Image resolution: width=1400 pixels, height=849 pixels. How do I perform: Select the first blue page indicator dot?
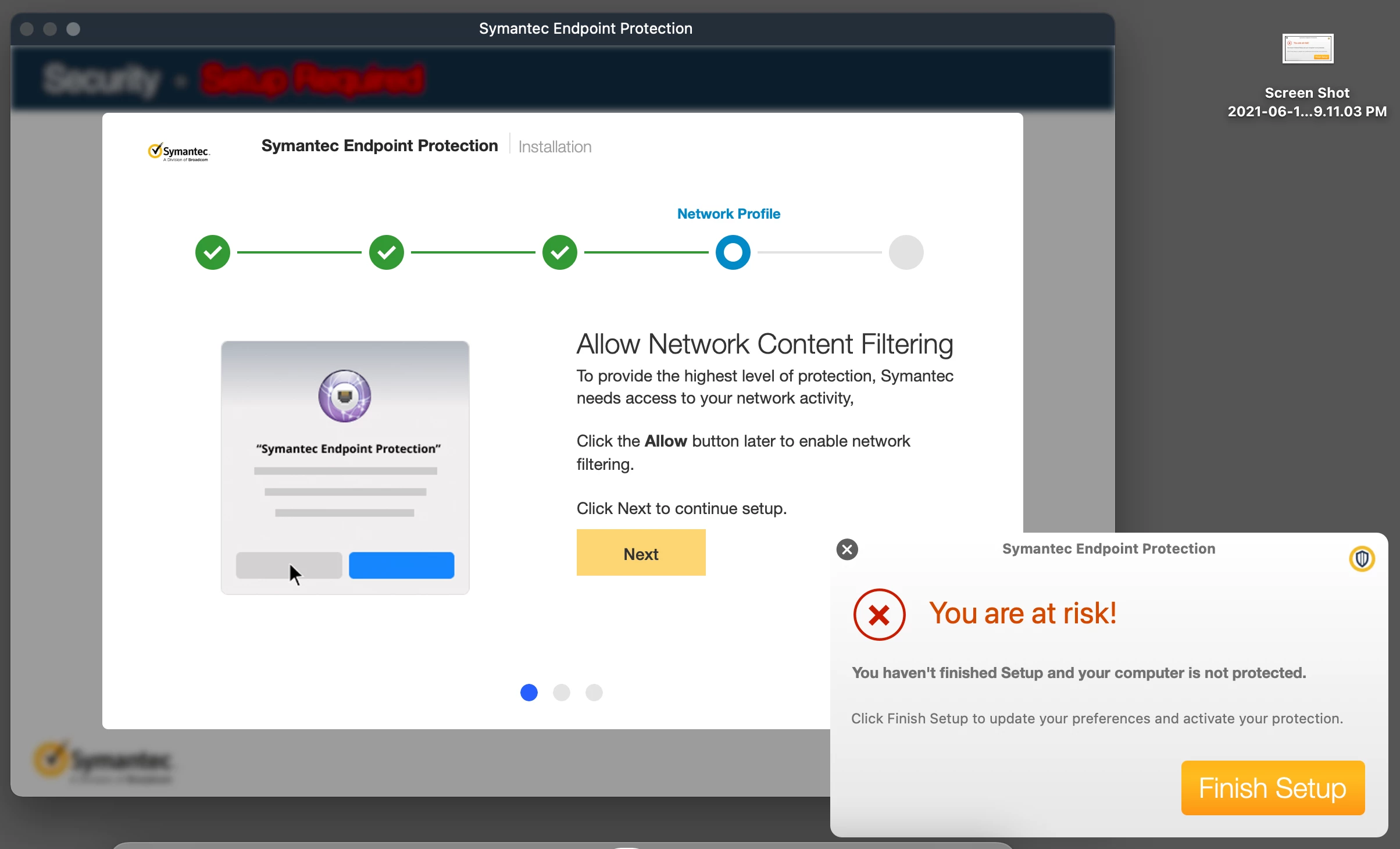(528, 692)
